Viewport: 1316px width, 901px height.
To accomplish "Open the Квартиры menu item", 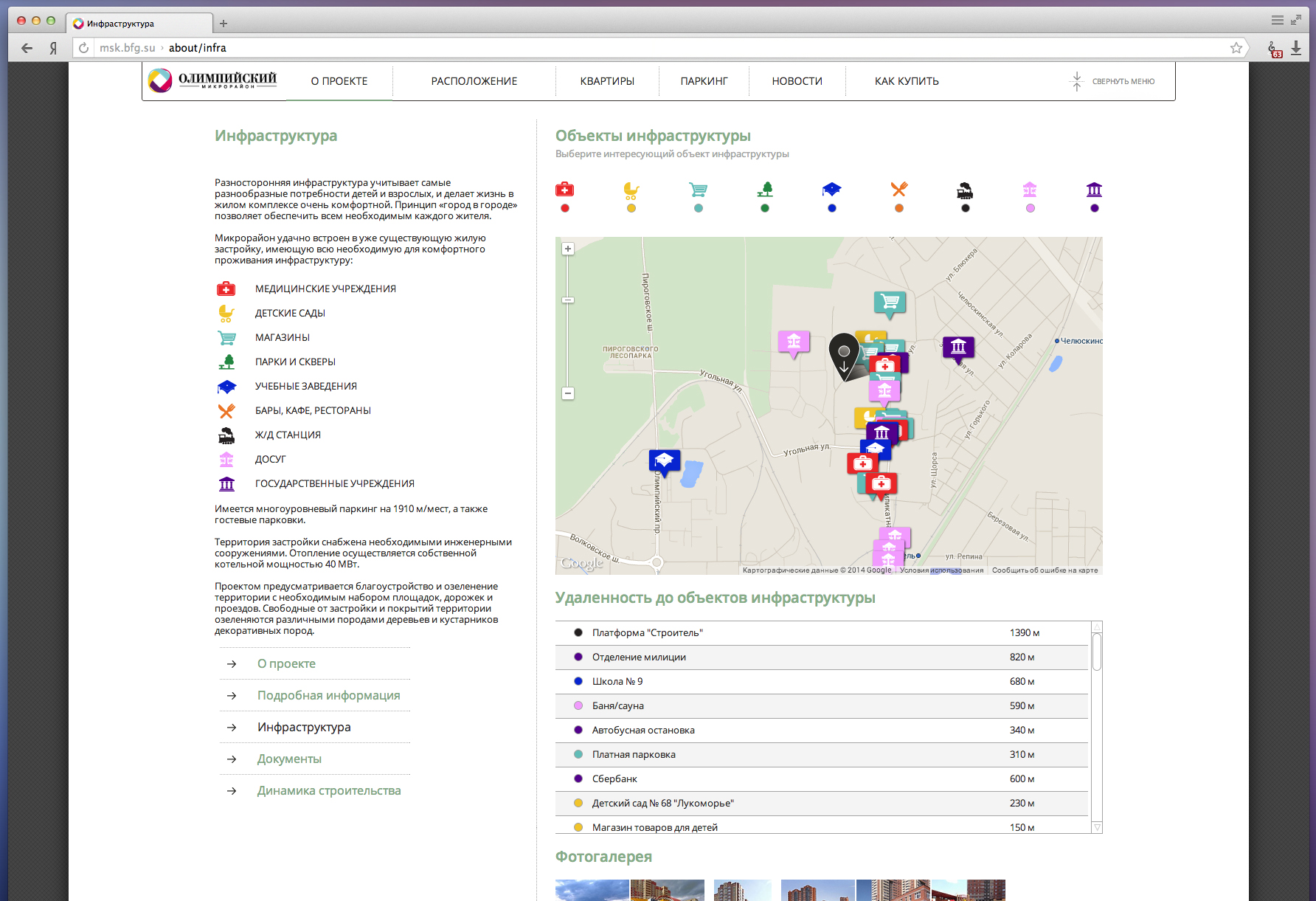I will (x=607, y=81).
